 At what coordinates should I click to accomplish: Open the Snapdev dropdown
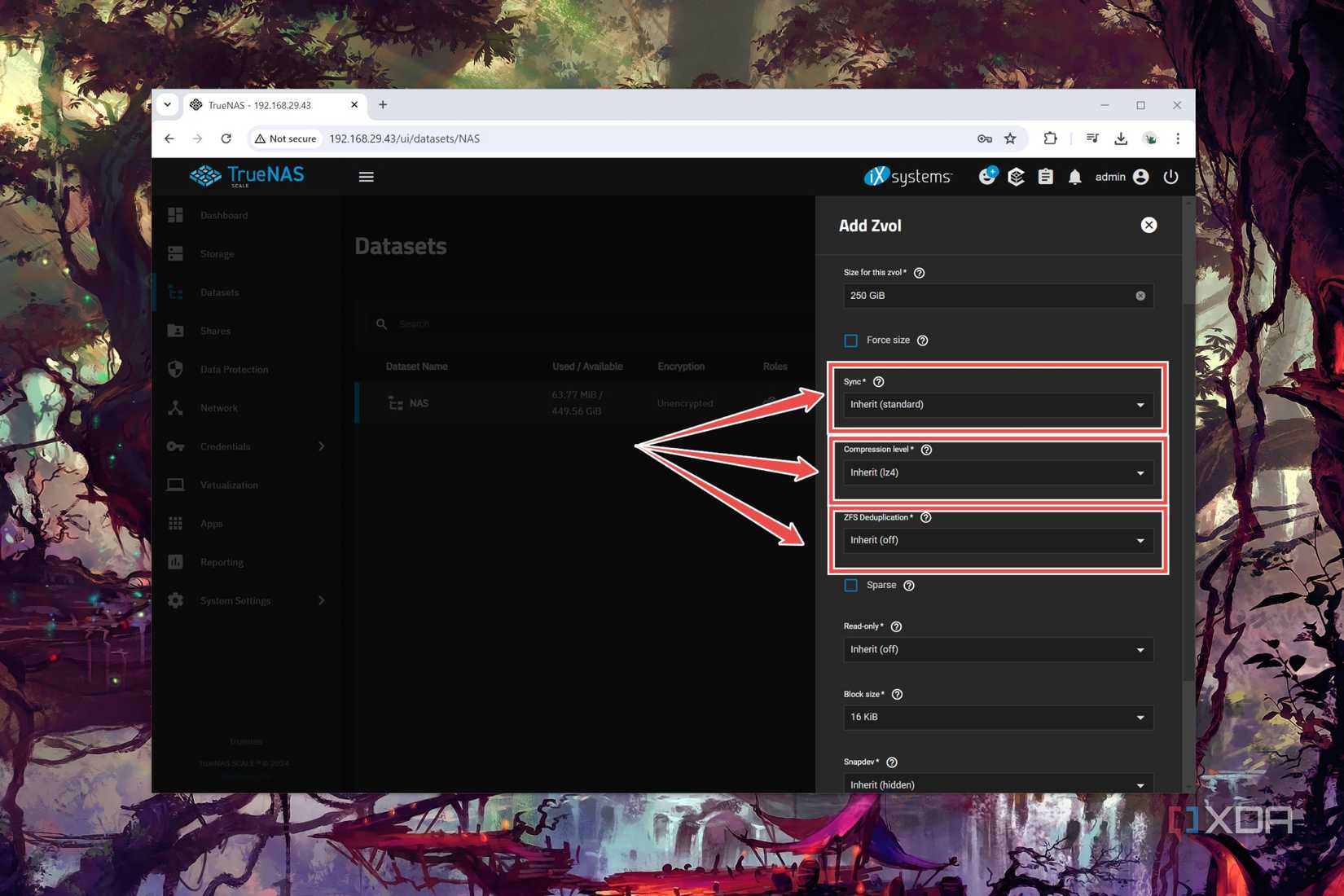tap(998, 784)
